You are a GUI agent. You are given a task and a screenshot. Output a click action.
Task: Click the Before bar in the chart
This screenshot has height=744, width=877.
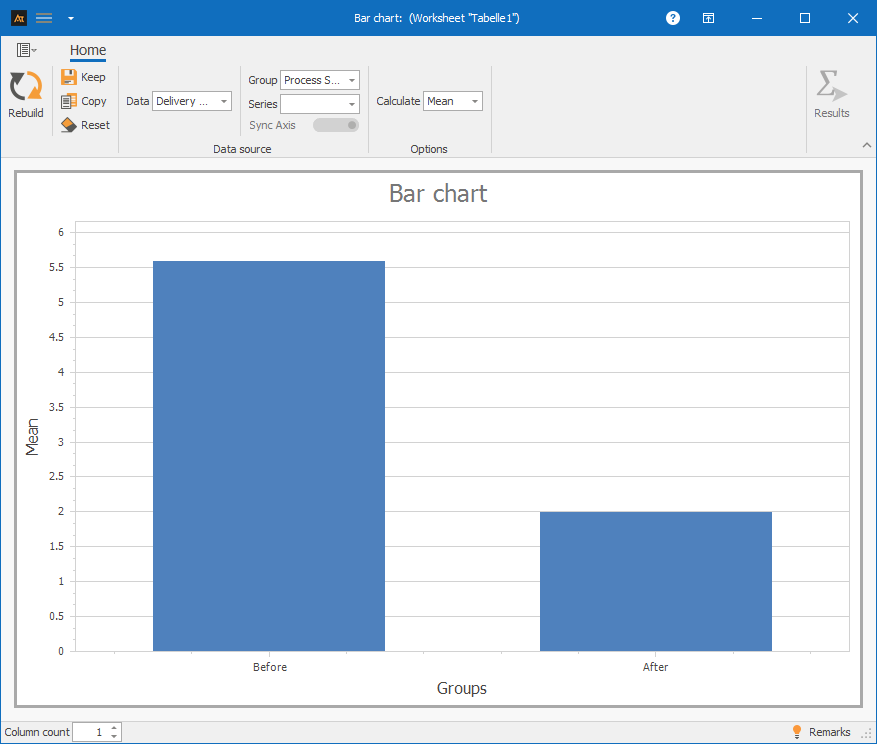point(268,455)
